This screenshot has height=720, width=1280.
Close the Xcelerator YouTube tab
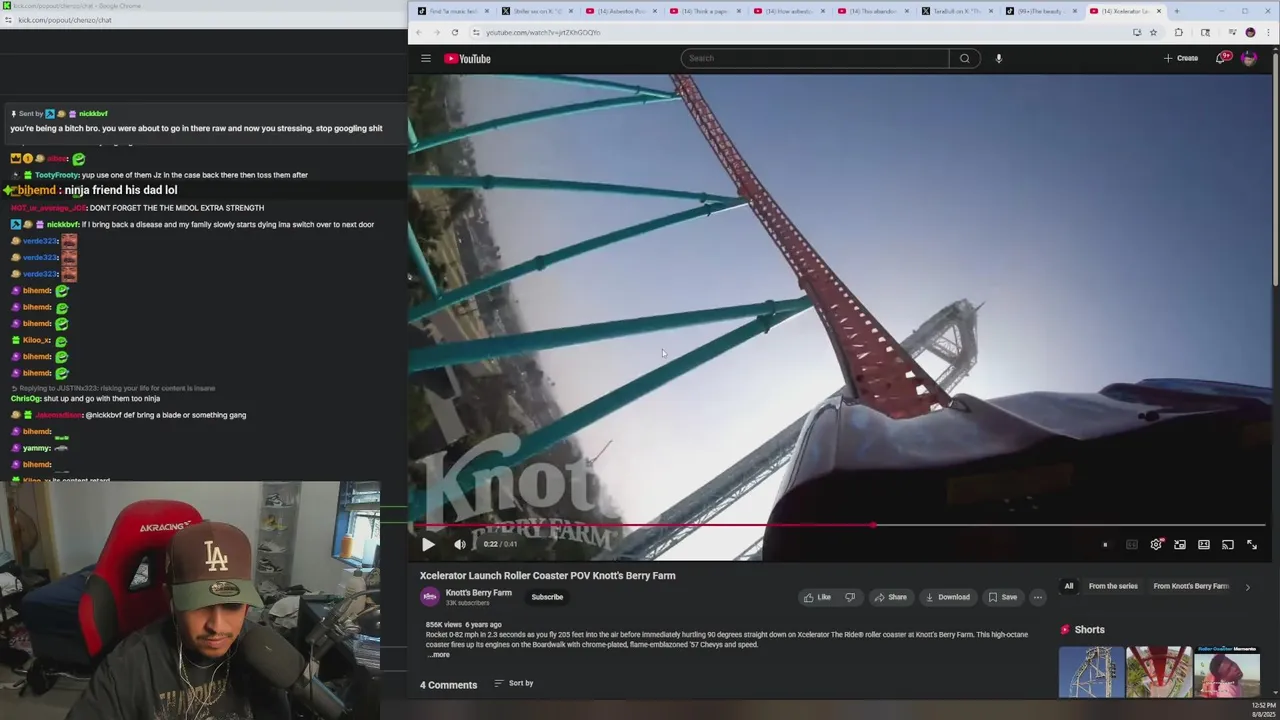[x=1159, y=11]
